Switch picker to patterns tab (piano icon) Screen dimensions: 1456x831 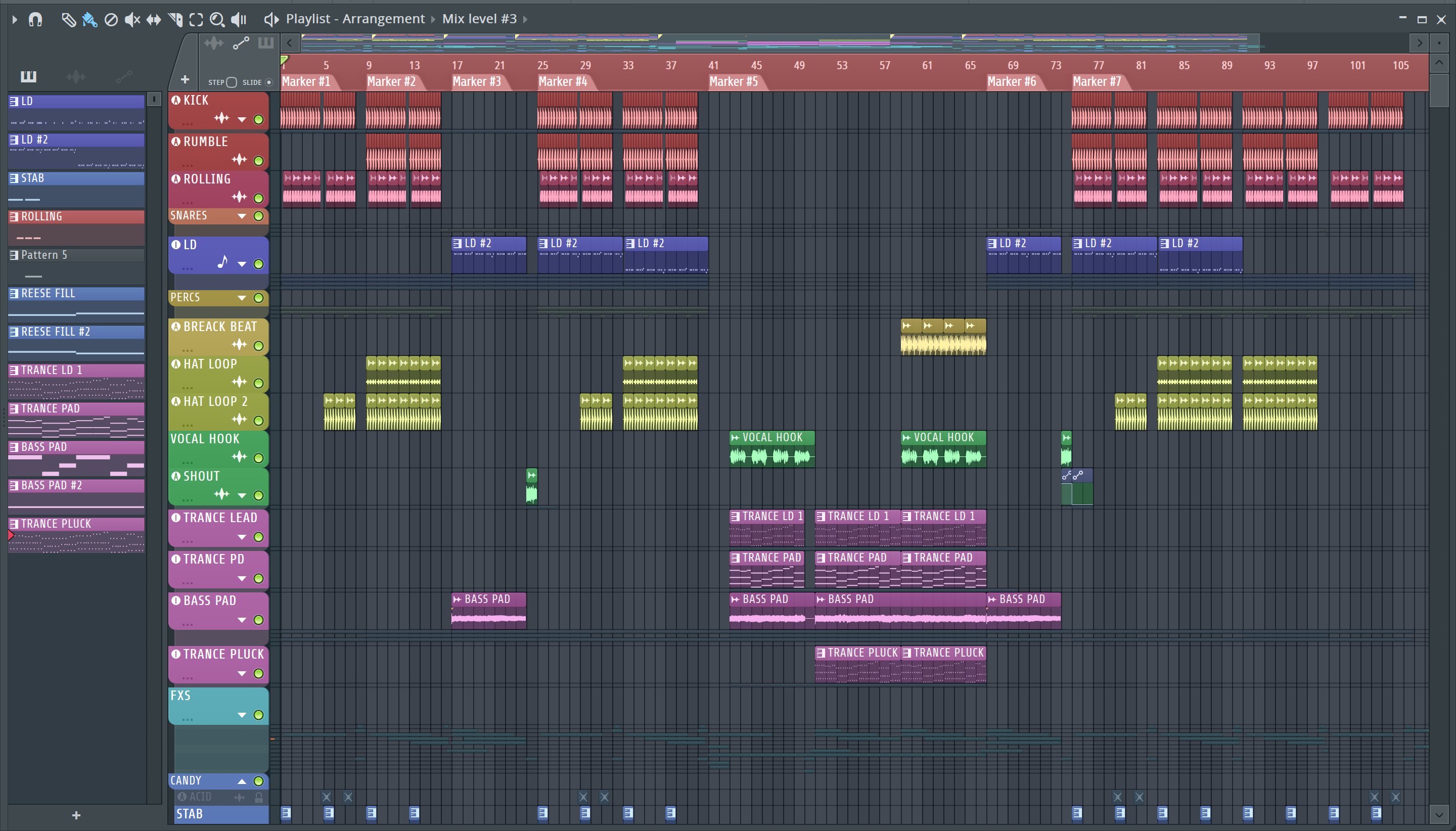point(28,76)
